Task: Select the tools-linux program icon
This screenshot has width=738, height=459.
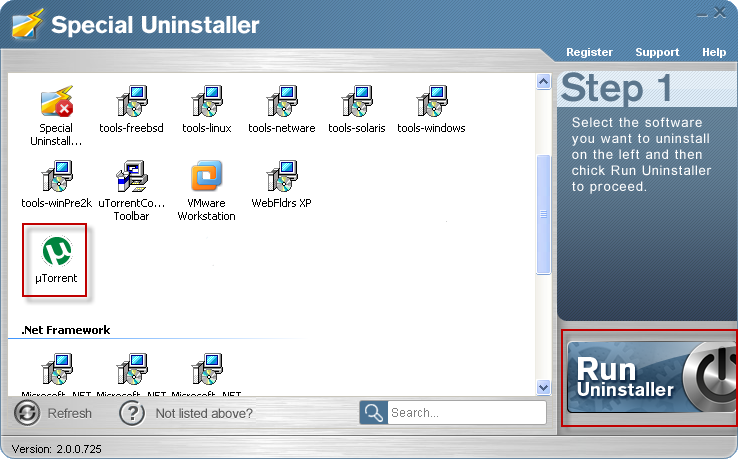Action: [207, 101]
